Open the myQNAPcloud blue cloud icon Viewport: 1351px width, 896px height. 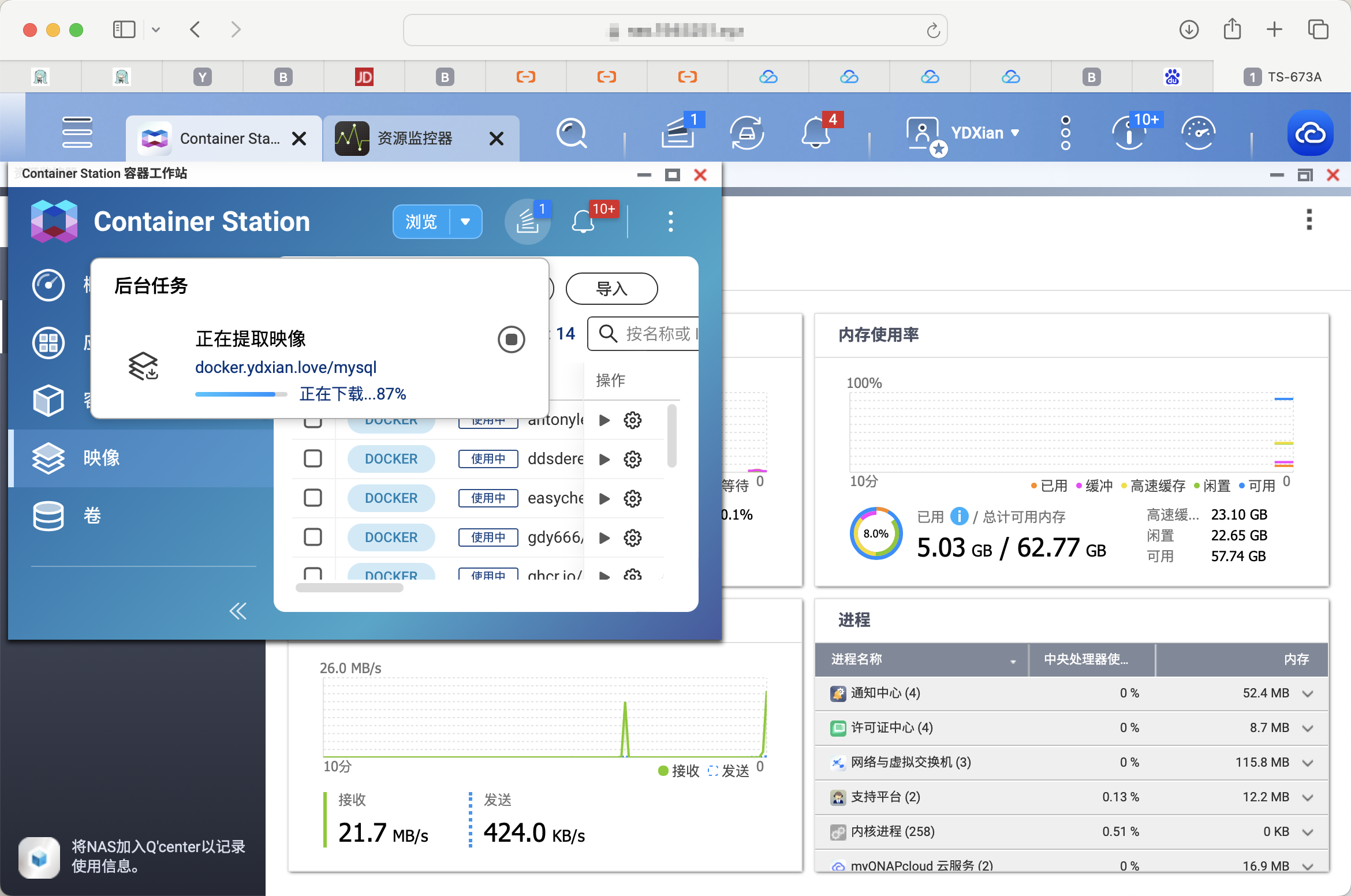(x=1311, y=133)
